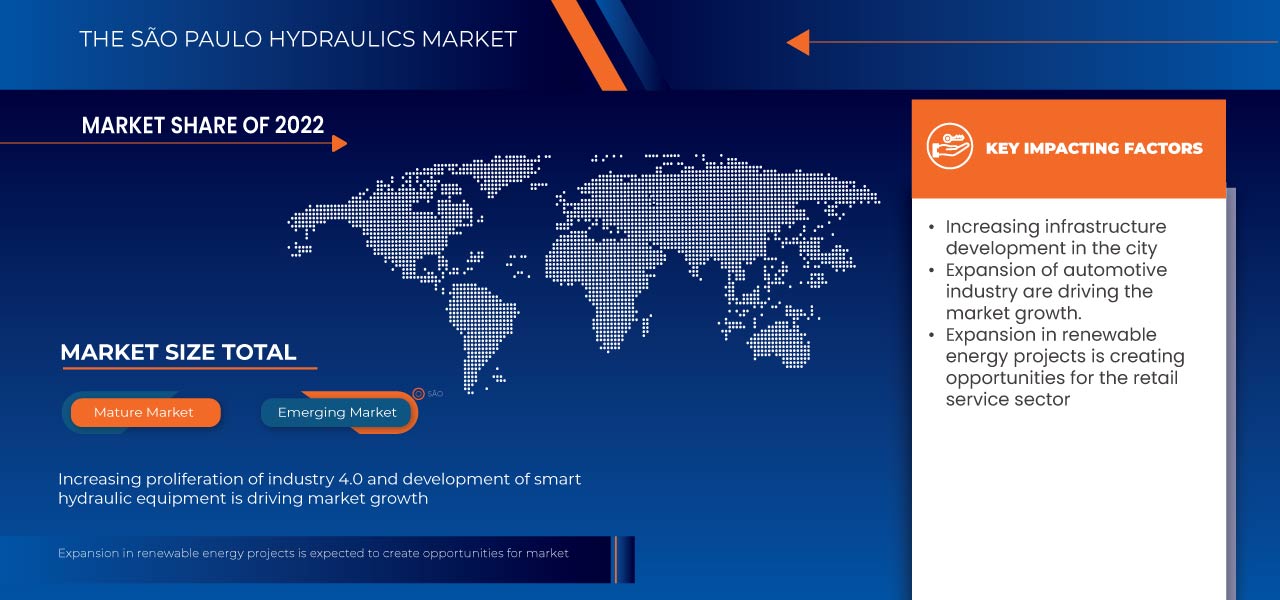The image size is (1280, 600).
Task: Select Australia on the dotted world map
Action: coord(778,340)
